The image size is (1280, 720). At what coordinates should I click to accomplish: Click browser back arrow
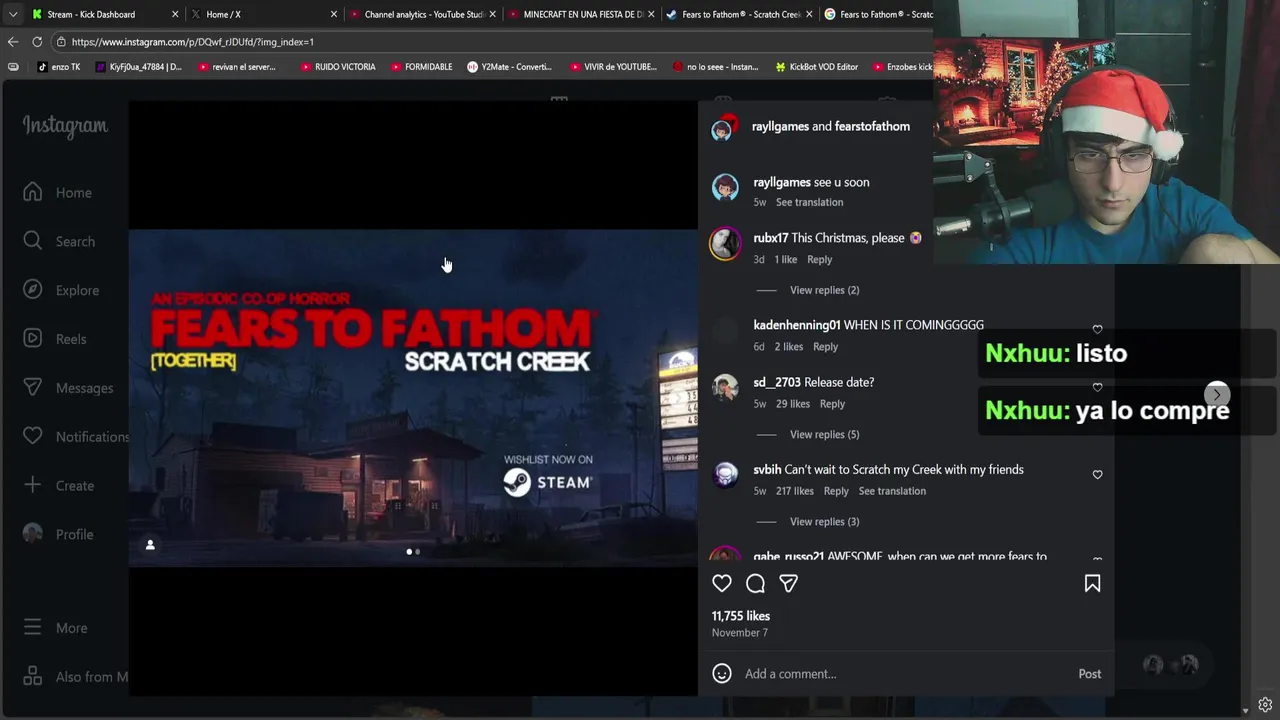pos(13,41)
